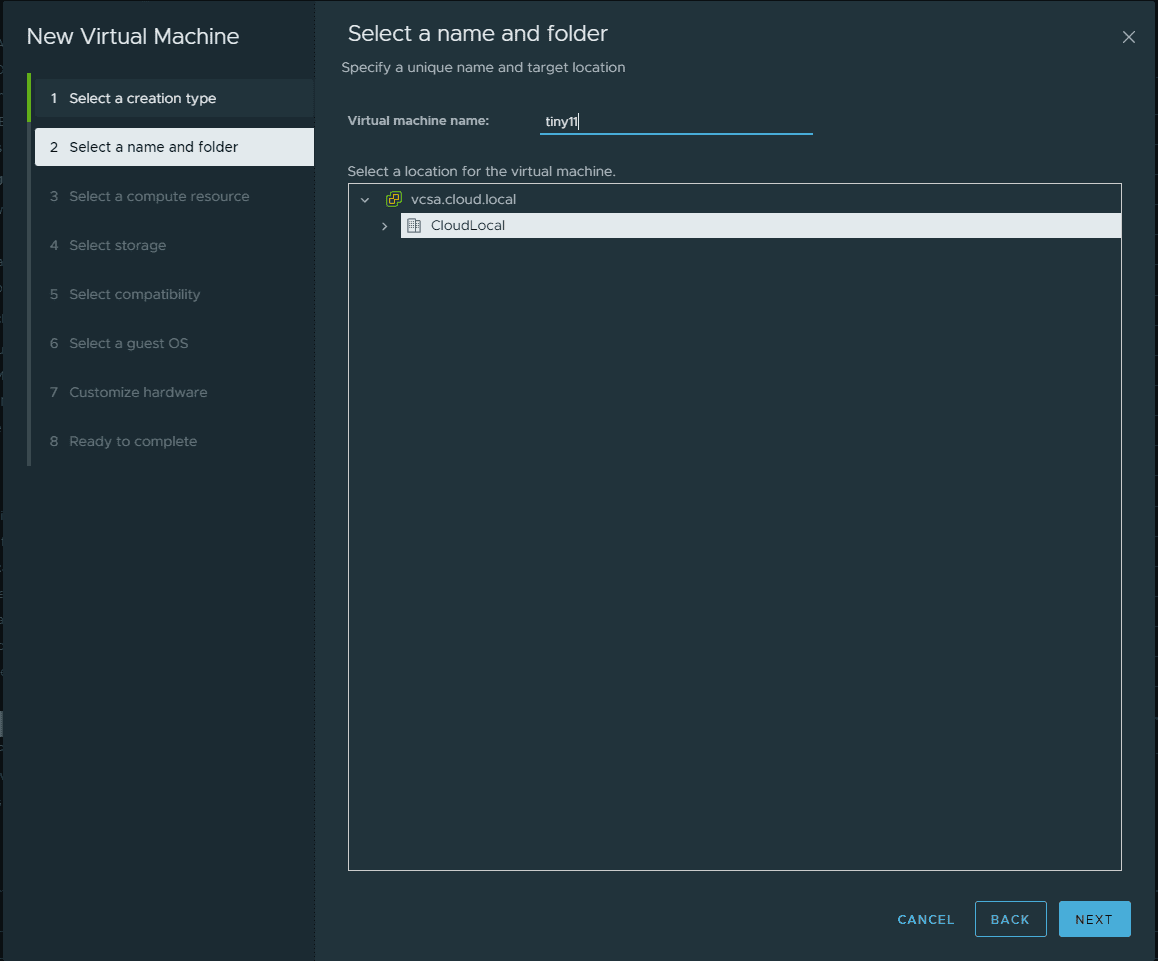
Task: Click the vCenter icon beside vcsa.cloud.local
Action: click(x=394, y=199)
